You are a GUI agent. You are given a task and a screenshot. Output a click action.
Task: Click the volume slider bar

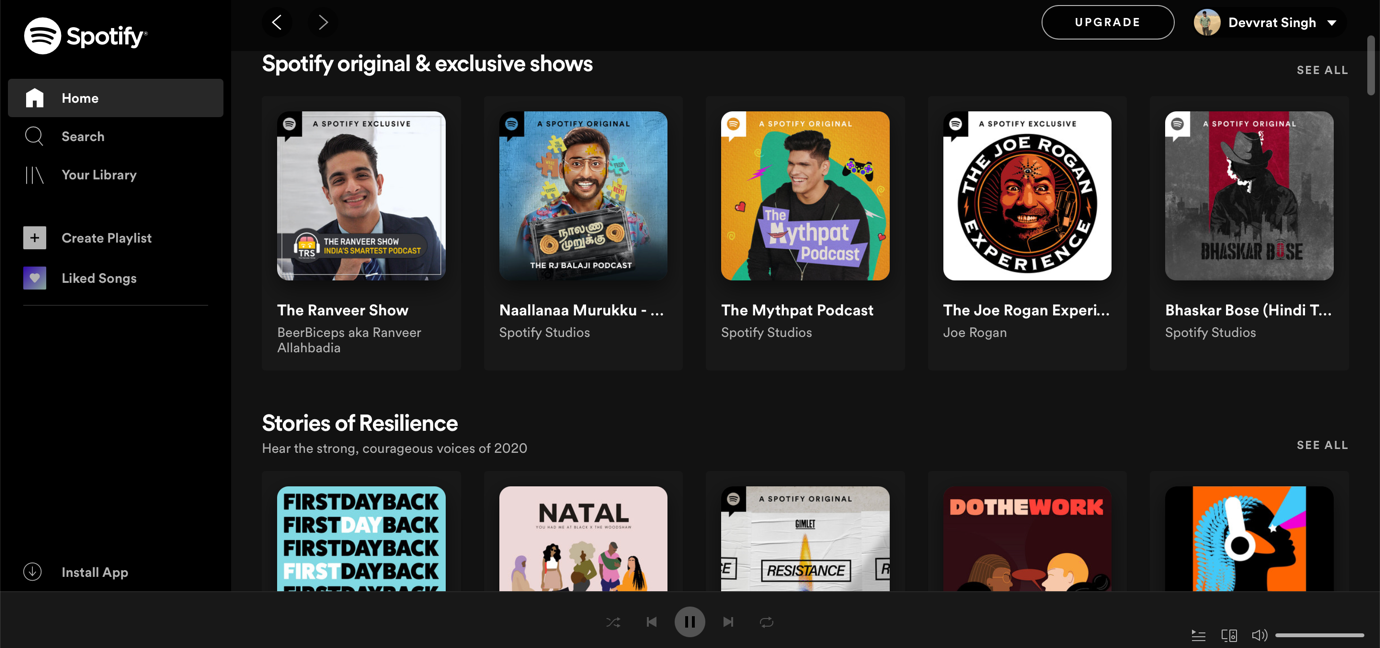(1320, 635)
